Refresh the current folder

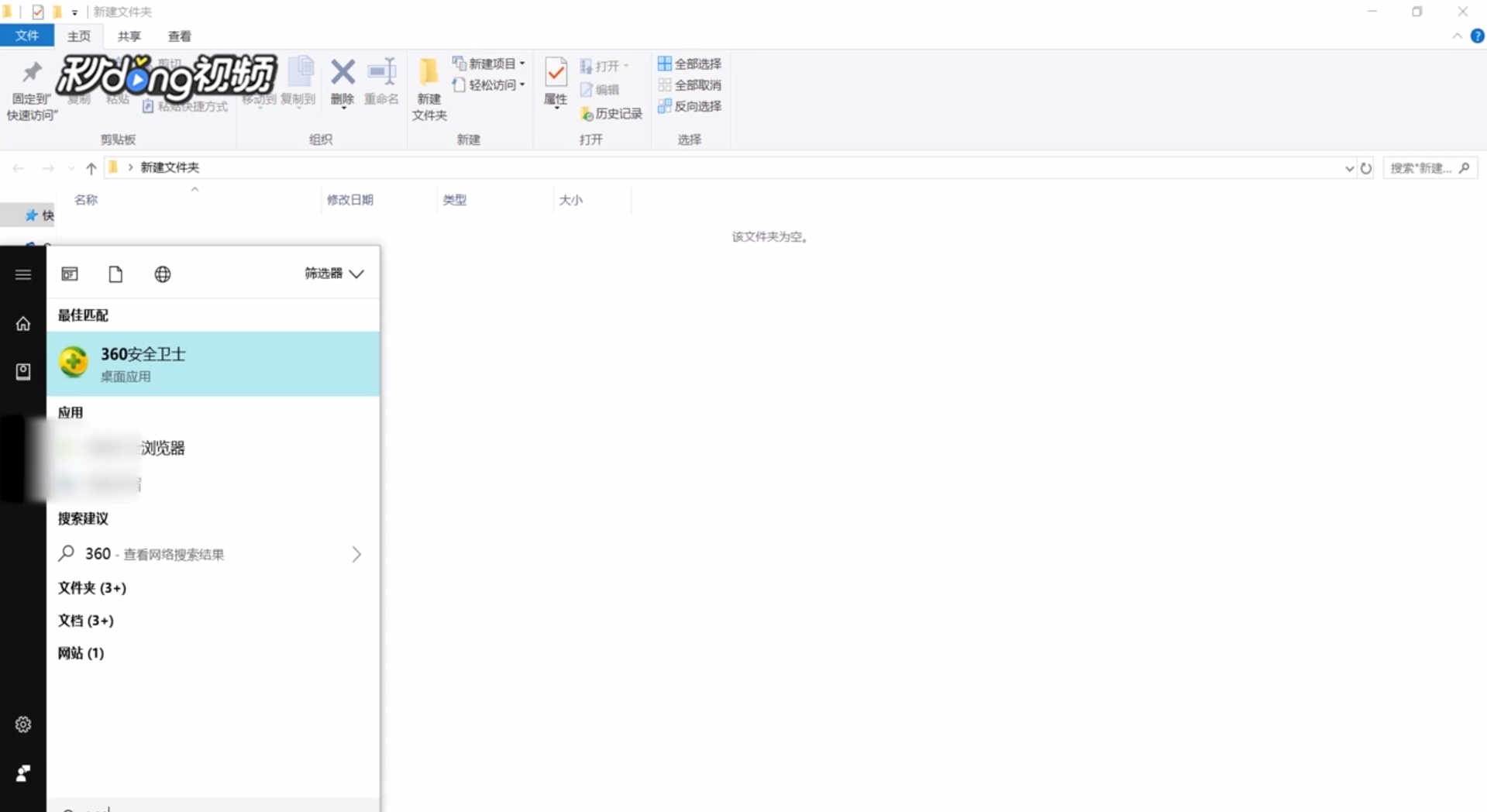(x=1366, y=168)
